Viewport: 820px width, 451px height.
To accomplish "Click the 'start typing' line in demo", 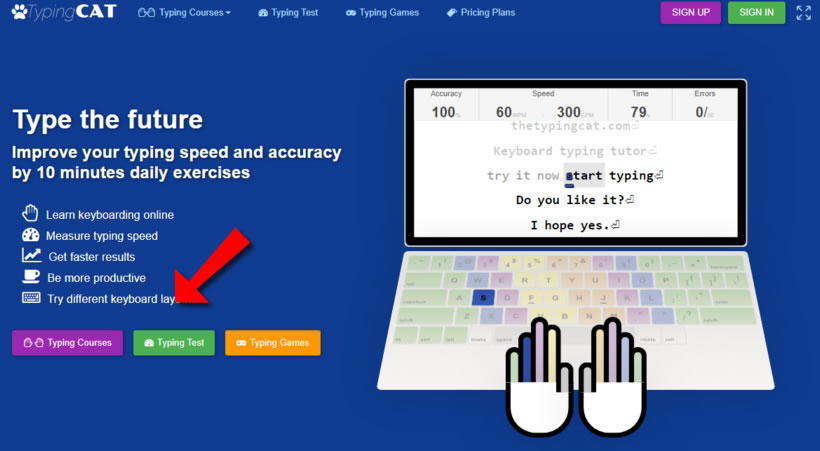I will tap(614, 176).
